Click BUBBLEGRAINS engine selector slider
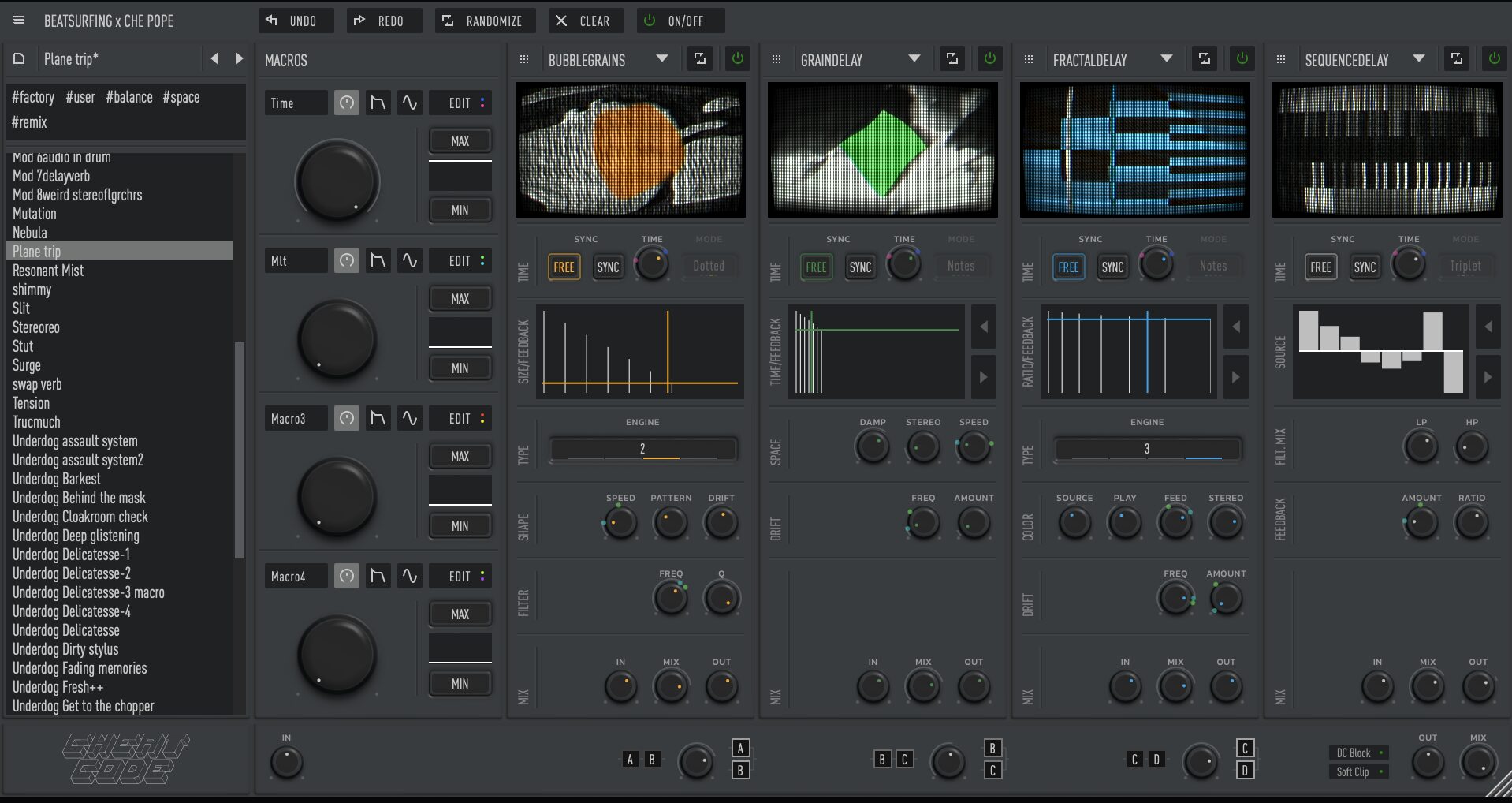Screen dimensions: 1512x803 click(642, 450)
